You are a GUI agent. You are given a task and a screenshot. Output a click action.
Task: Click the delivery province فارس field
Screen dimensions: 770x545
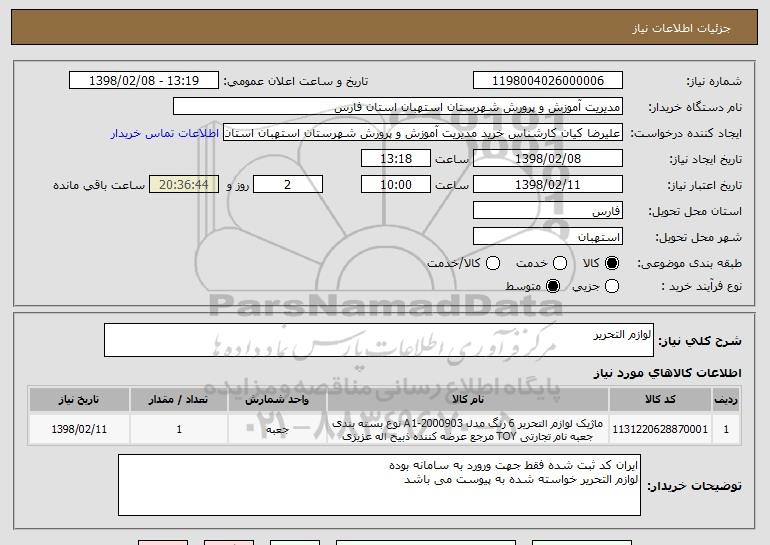click(548, 211)
